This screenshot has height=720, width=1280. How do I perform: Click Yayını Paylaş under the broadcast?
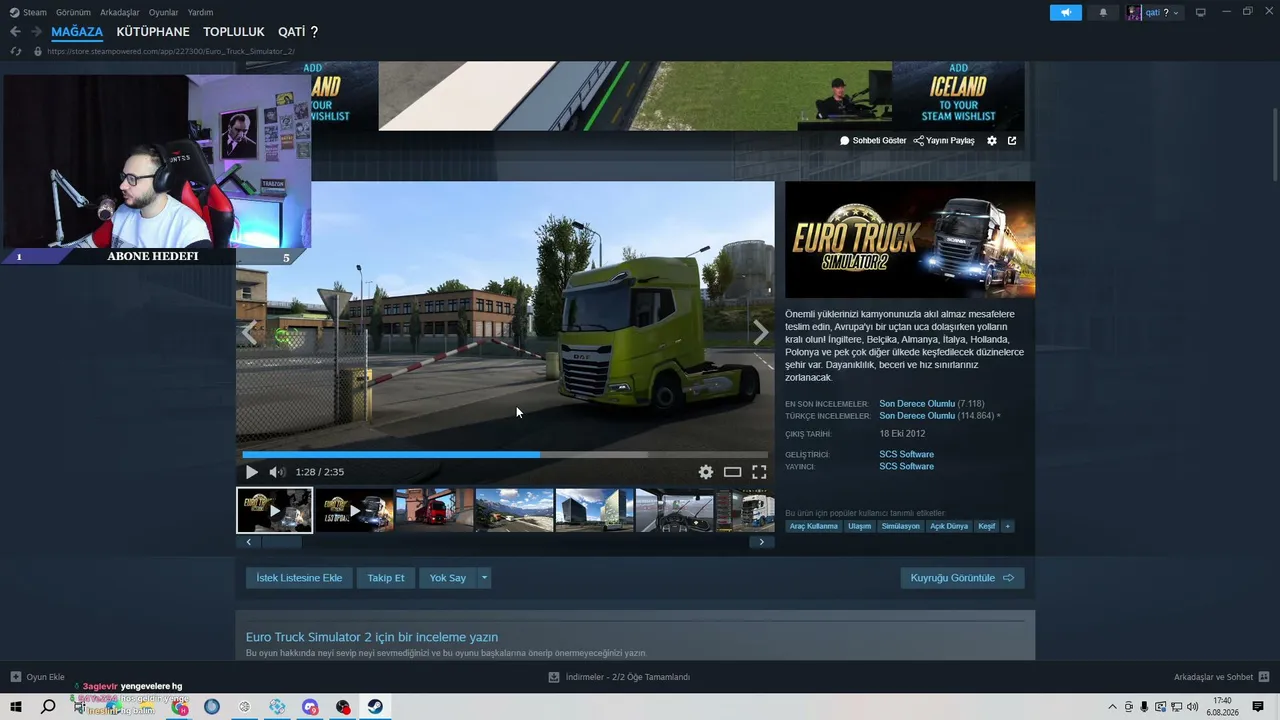point(944,141)
